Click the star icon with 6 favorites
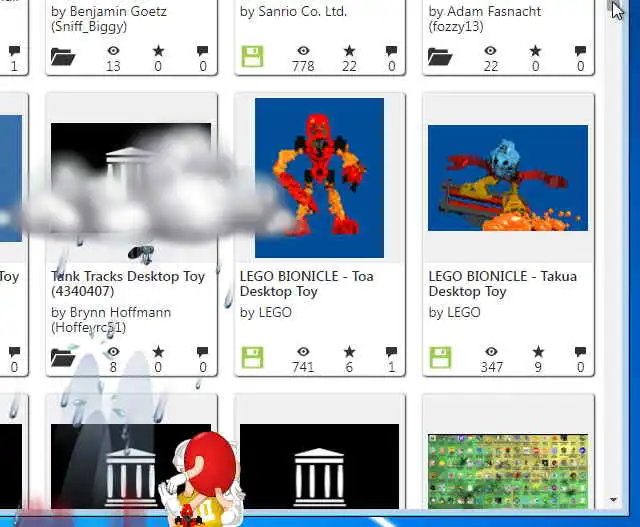The image size is (640, 527). [349, 351]
